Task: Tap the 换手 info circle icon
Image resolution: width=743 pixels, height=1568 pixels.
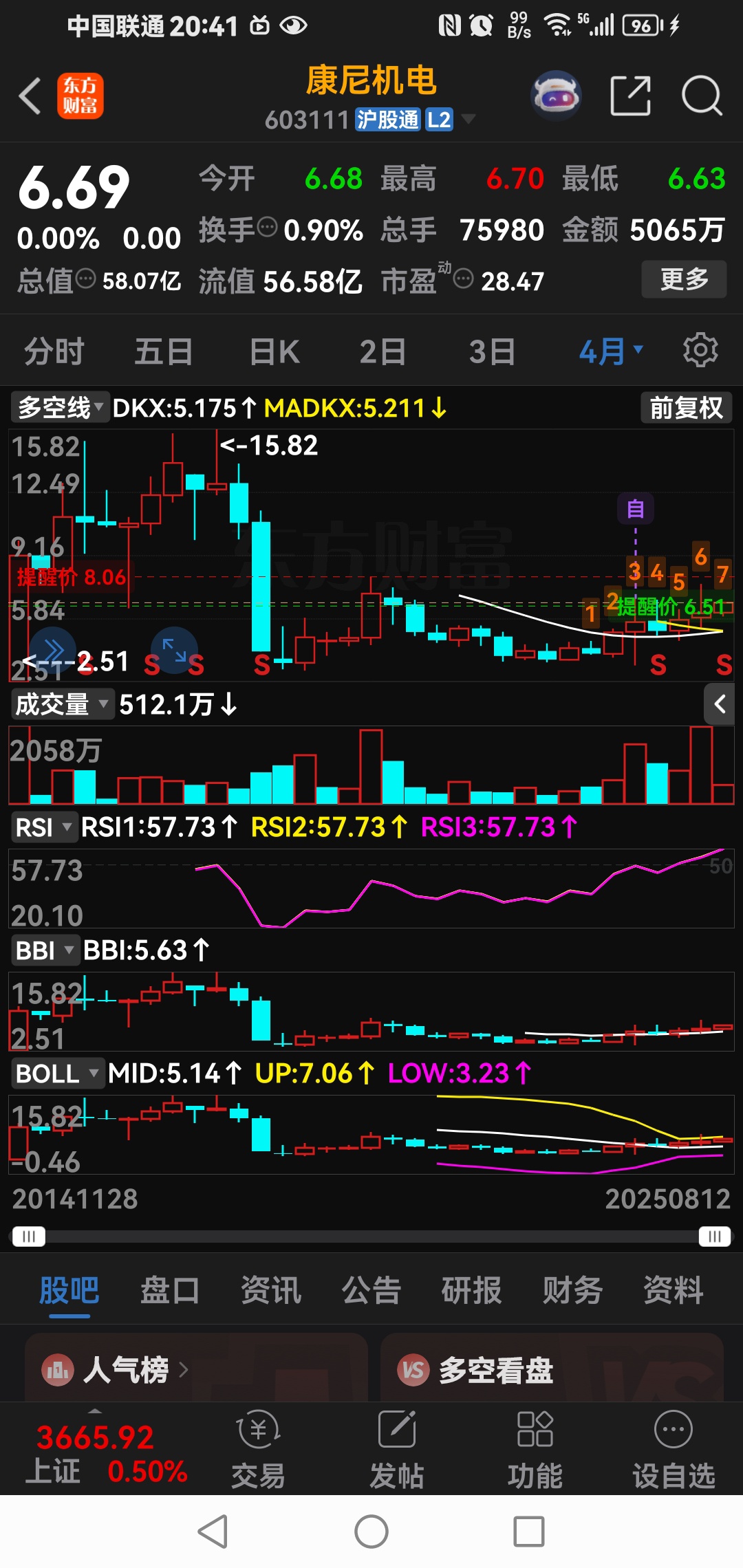Action: pyautogui.click(x=266, y=227)
